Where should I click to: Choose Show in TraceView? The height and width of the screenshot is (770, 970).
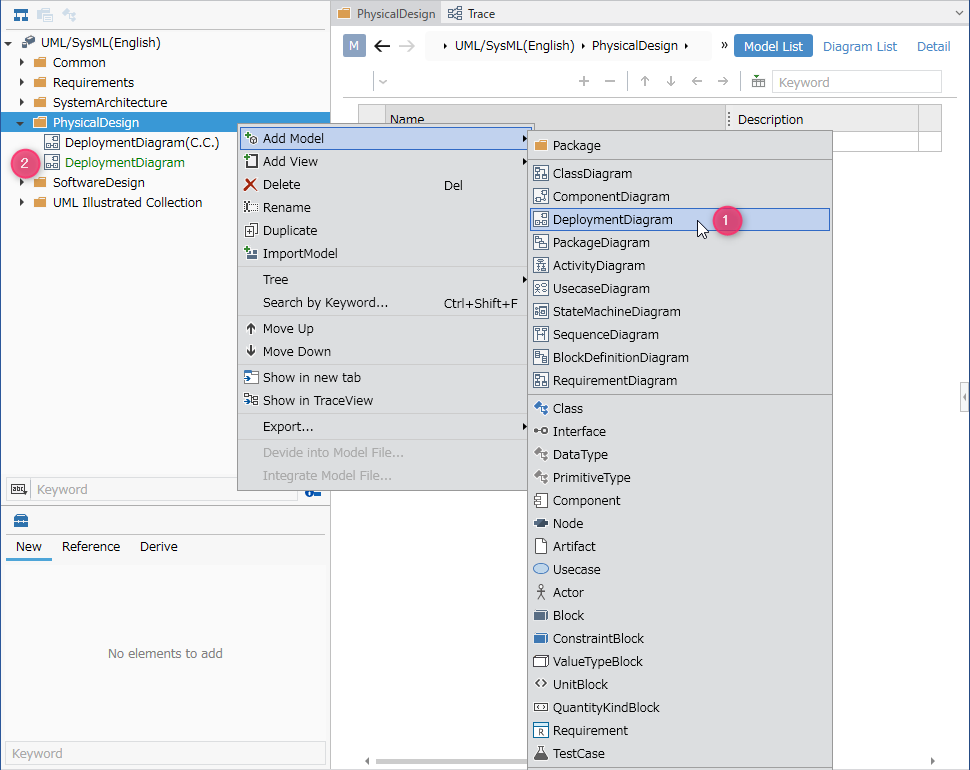pyautogui.click(x=384, y=400)
